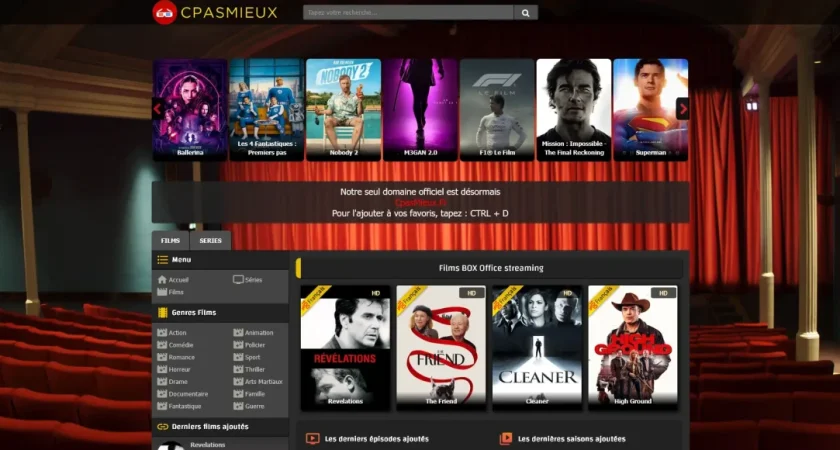840x450 pixels.
Task: Open the Thriller genre link
Action: (x=256, y=369)
